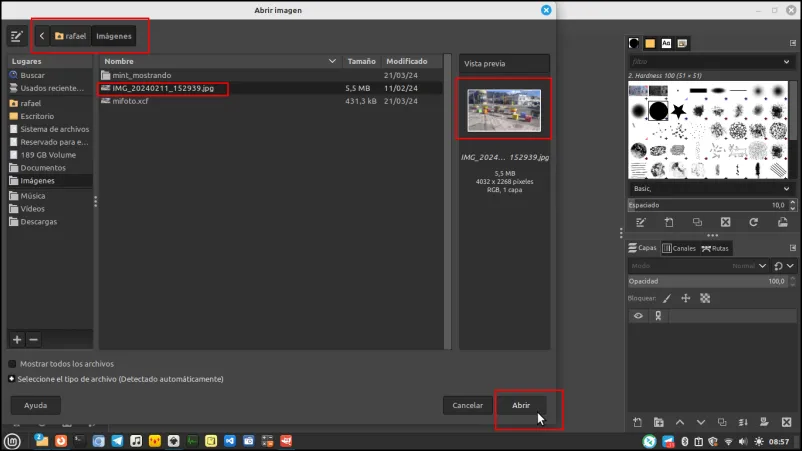This screenshot has width=802, height=451.
Task: Remove bookmark with the minus button
Action: coord(33,340)
